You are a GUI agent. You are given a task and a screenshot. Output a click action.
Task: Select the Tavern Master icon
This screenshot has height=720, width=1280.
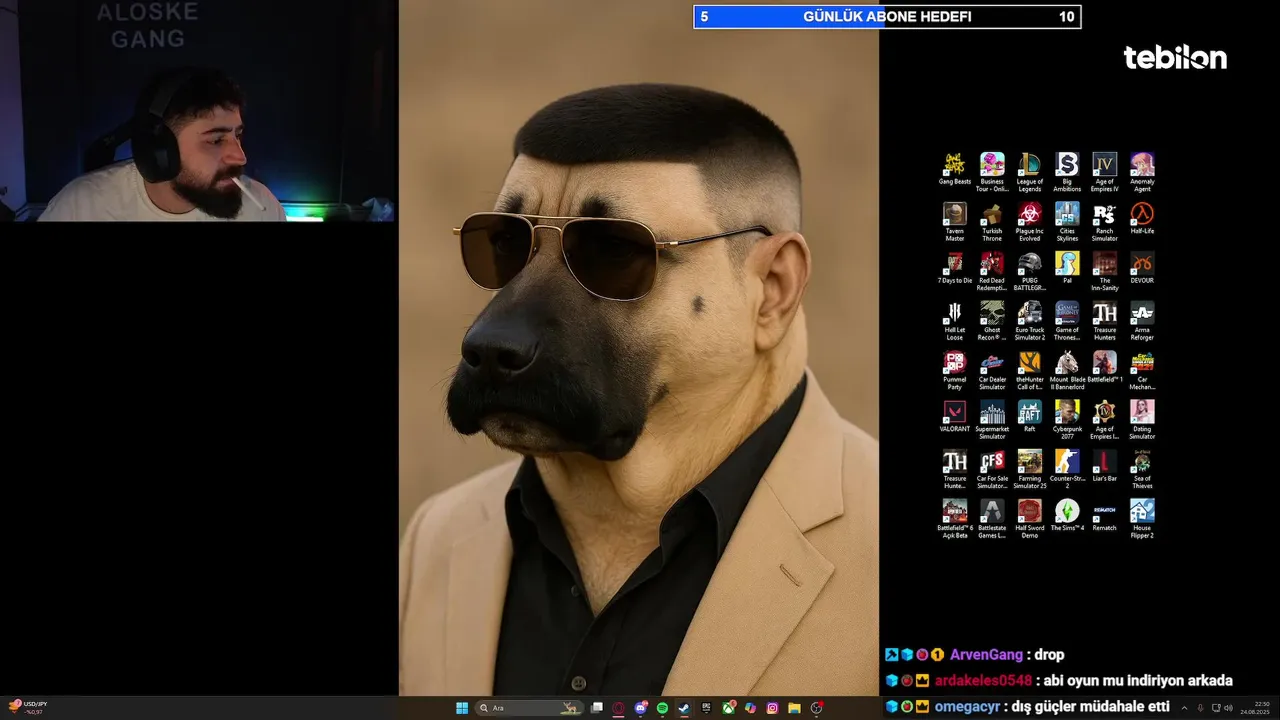pos(954,222)
